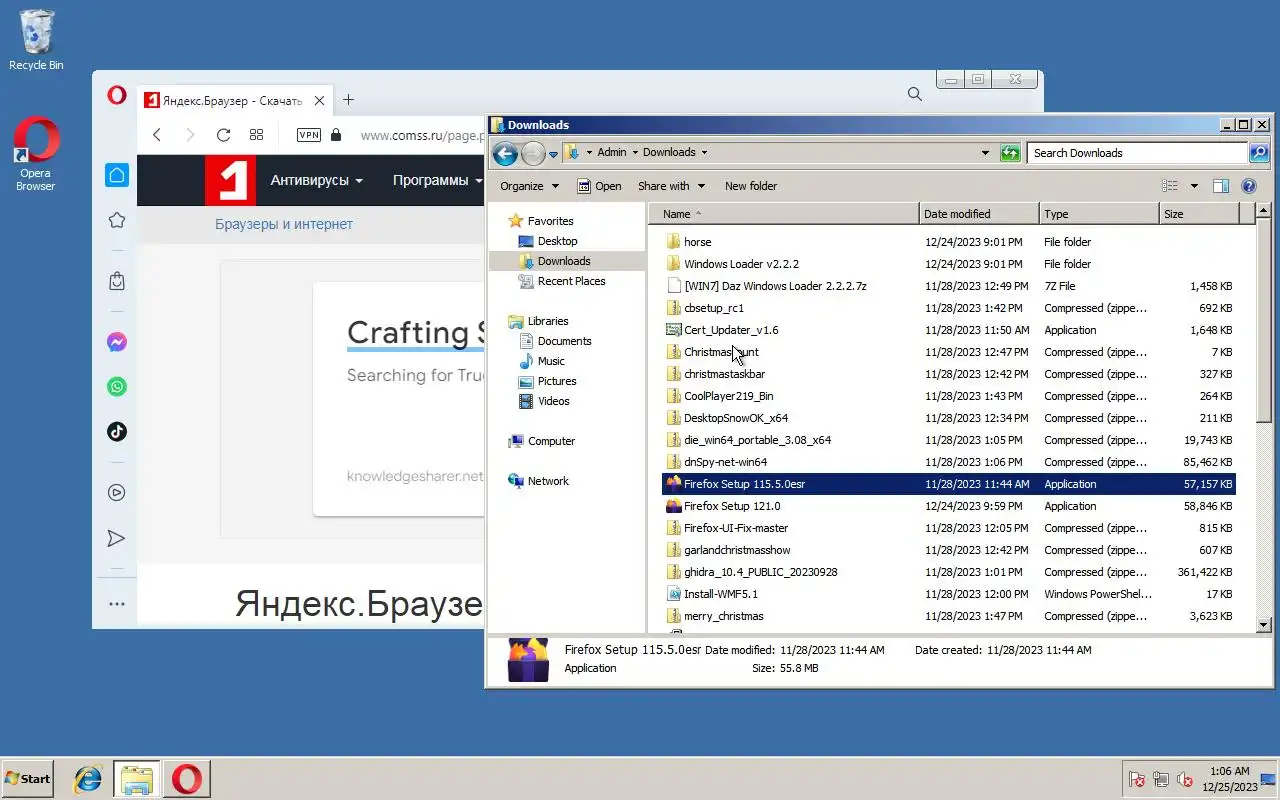Image resolution: width=1280 pixels, height=800 pixels.
Task: Select Opera Browser desktop shortcut
Action: pyautogui.click(x=36, y=154)
